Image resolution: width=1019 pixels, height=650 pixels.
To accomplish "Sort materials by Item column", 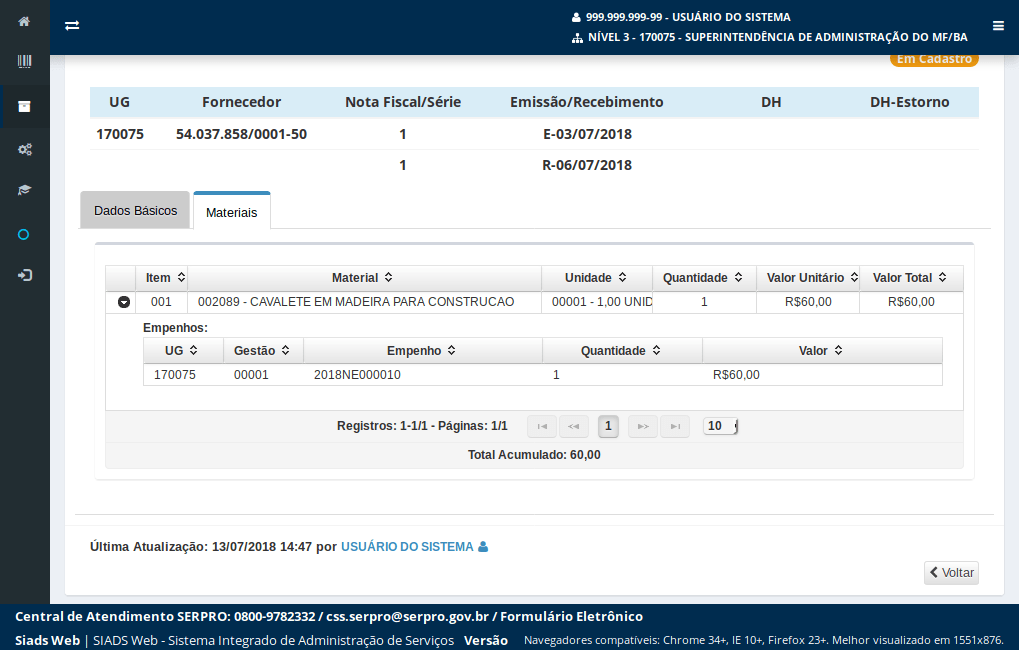I will click(181, 278).
